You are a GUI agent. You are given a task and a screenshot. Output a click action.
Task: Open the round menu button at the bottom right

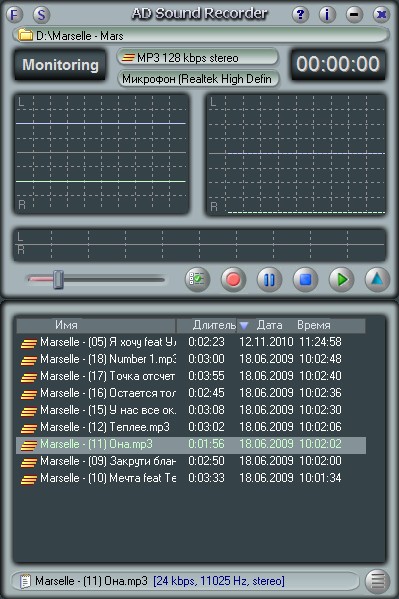click(377, 581)
